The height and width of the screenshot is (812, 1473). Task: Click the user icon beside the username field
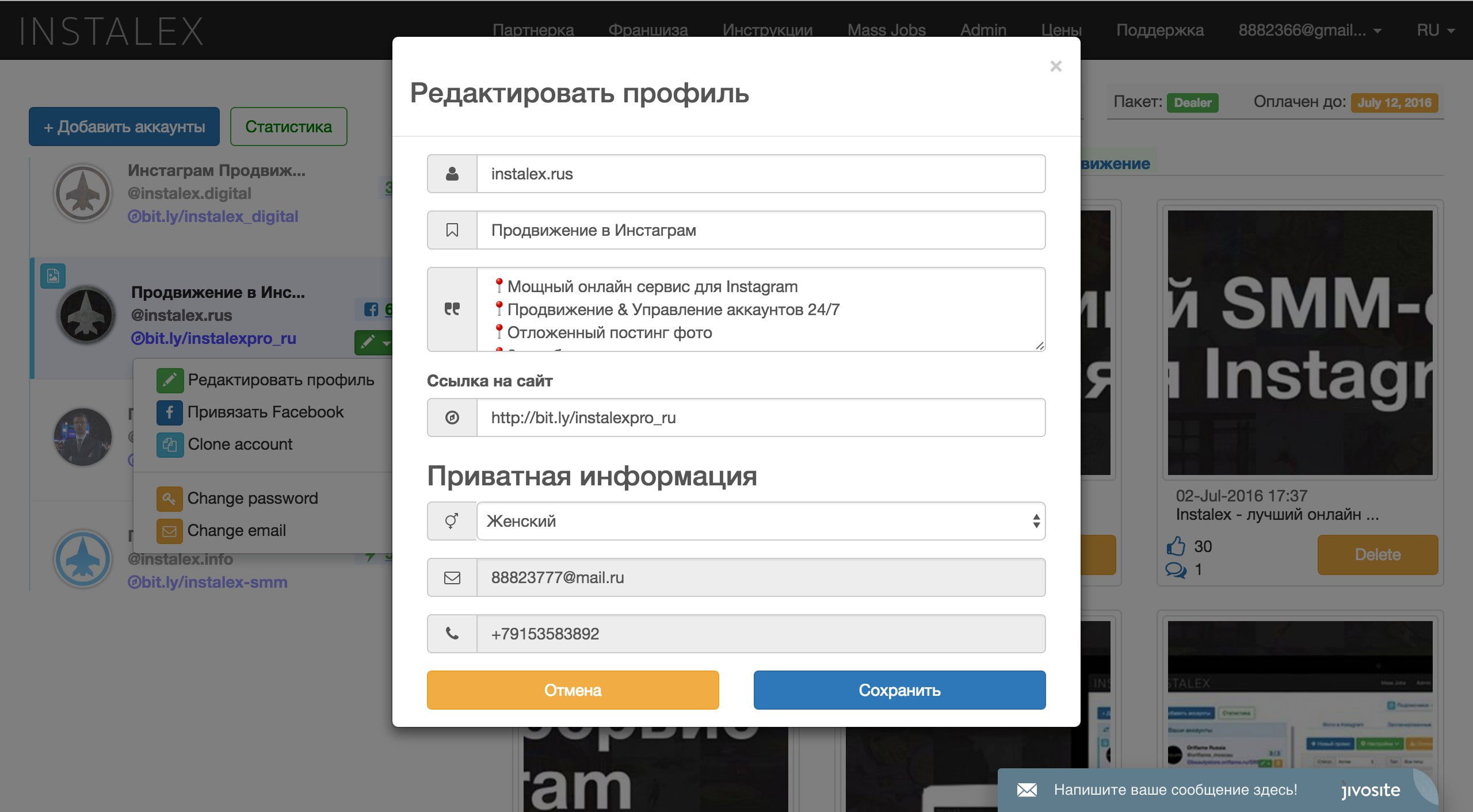click(x=452, y=174)
